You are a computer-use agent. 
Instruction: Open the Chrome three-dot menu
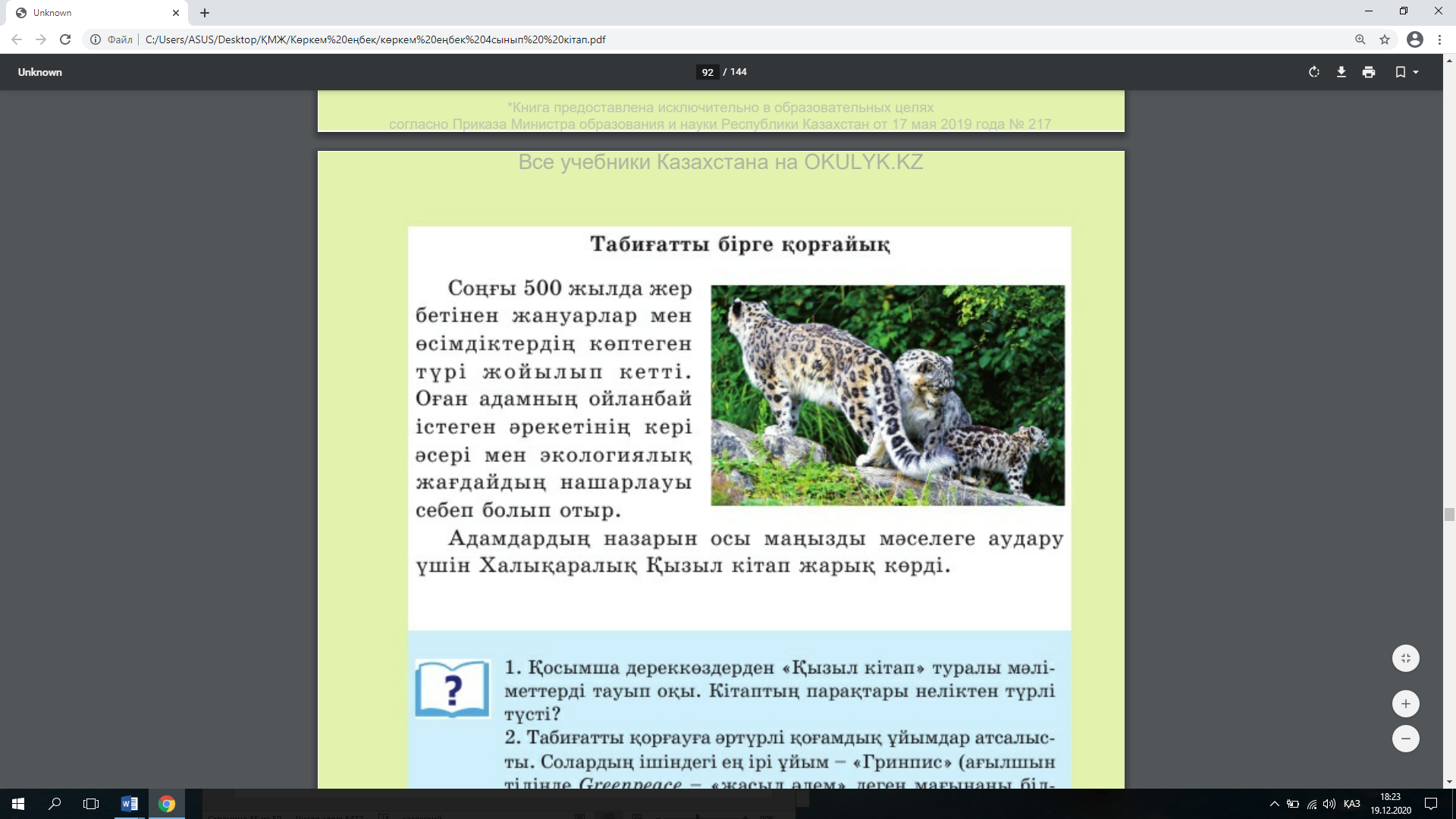(1439, 39)
